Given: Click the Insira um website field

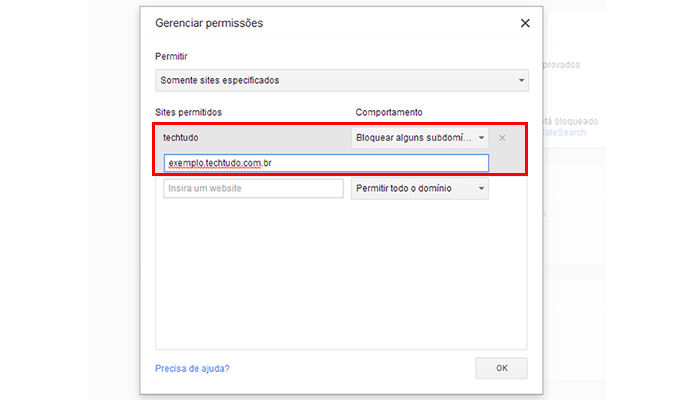Looking at the screenshot, I should 253,188.
